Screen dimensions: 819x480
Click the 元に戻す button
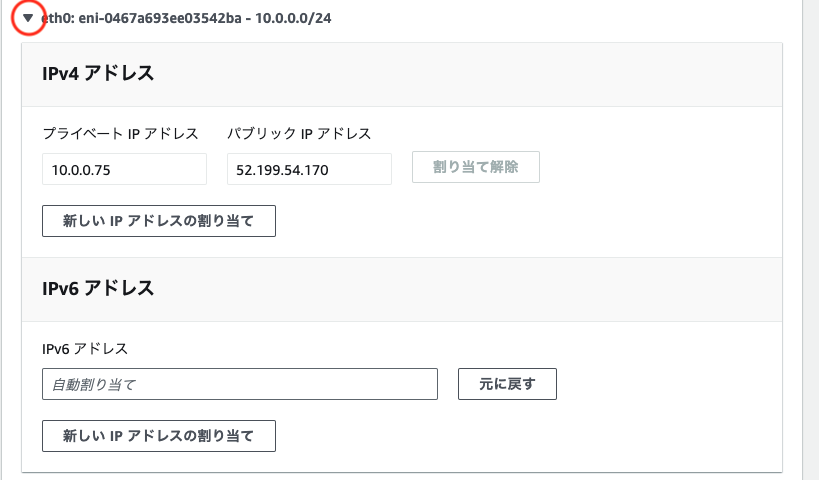507,384
